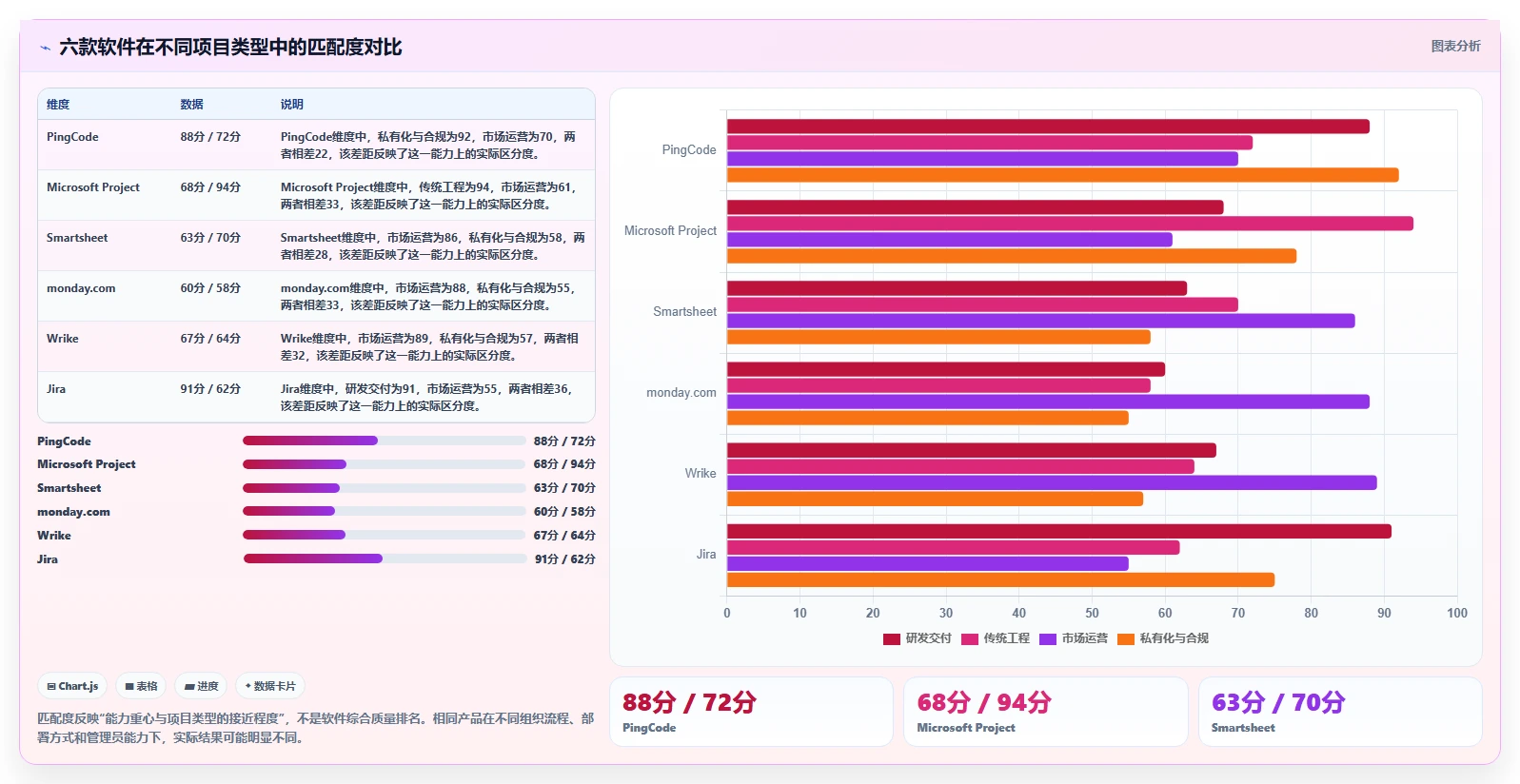Image resolution: width=1520 pixels, height=784 pixels.
Task: Click the PingCode crimson 研发交付 chart bar
Action: pos(1048,127)
